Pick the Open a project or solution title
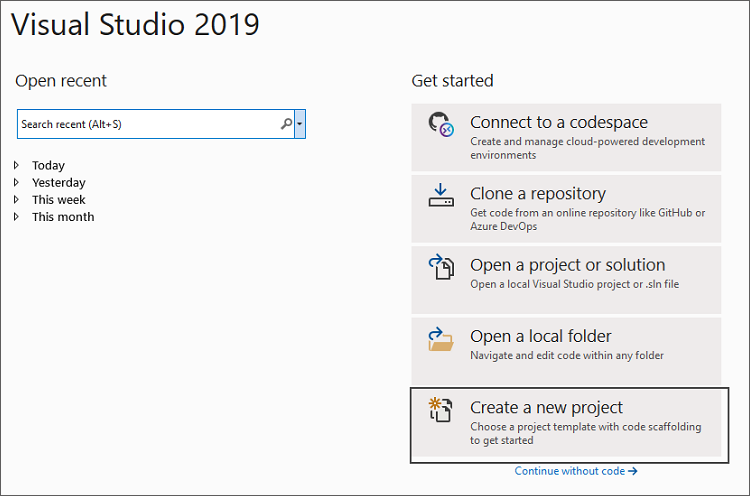The image size is (750, 496). (x=567, y=265)
